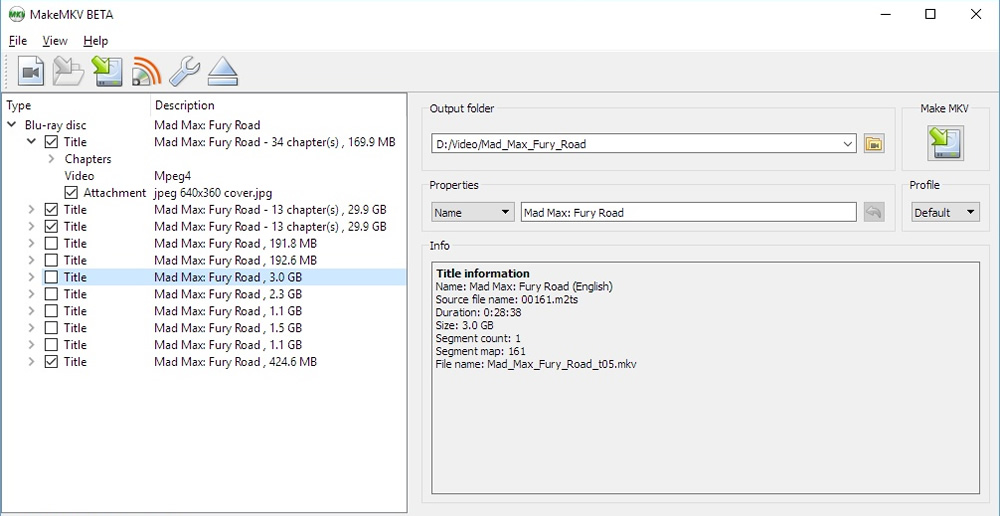Uncheck the 34 chapter(s) 169.9 MB title
Image resolution: width=1000 pixels, height=516 pixels.
(x=51, y=142)
